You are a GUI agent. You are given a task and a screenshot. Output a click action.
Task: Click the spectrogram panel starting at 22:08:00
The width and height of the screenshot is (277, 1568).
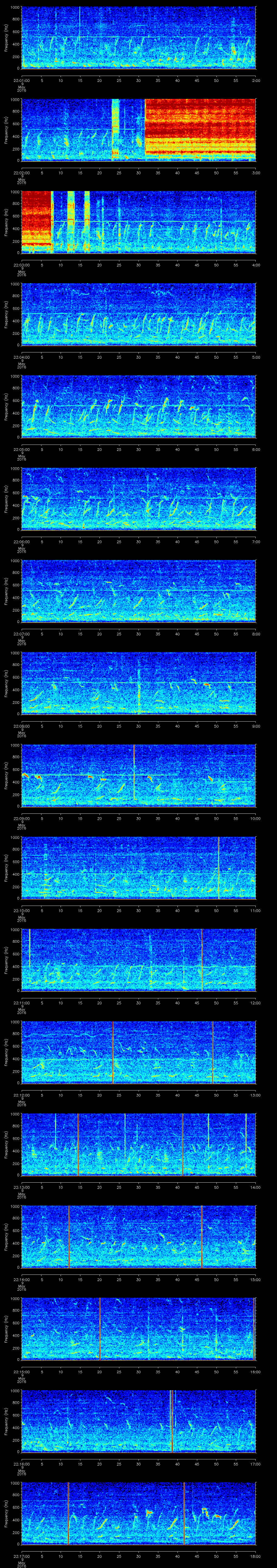138,683
